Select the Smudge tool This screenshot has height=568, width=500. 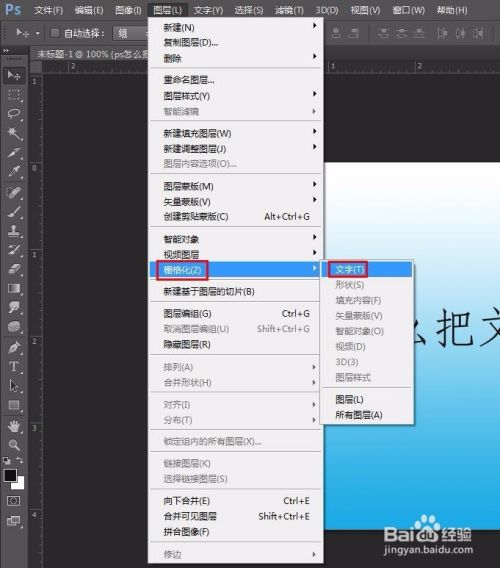[14, 308]
